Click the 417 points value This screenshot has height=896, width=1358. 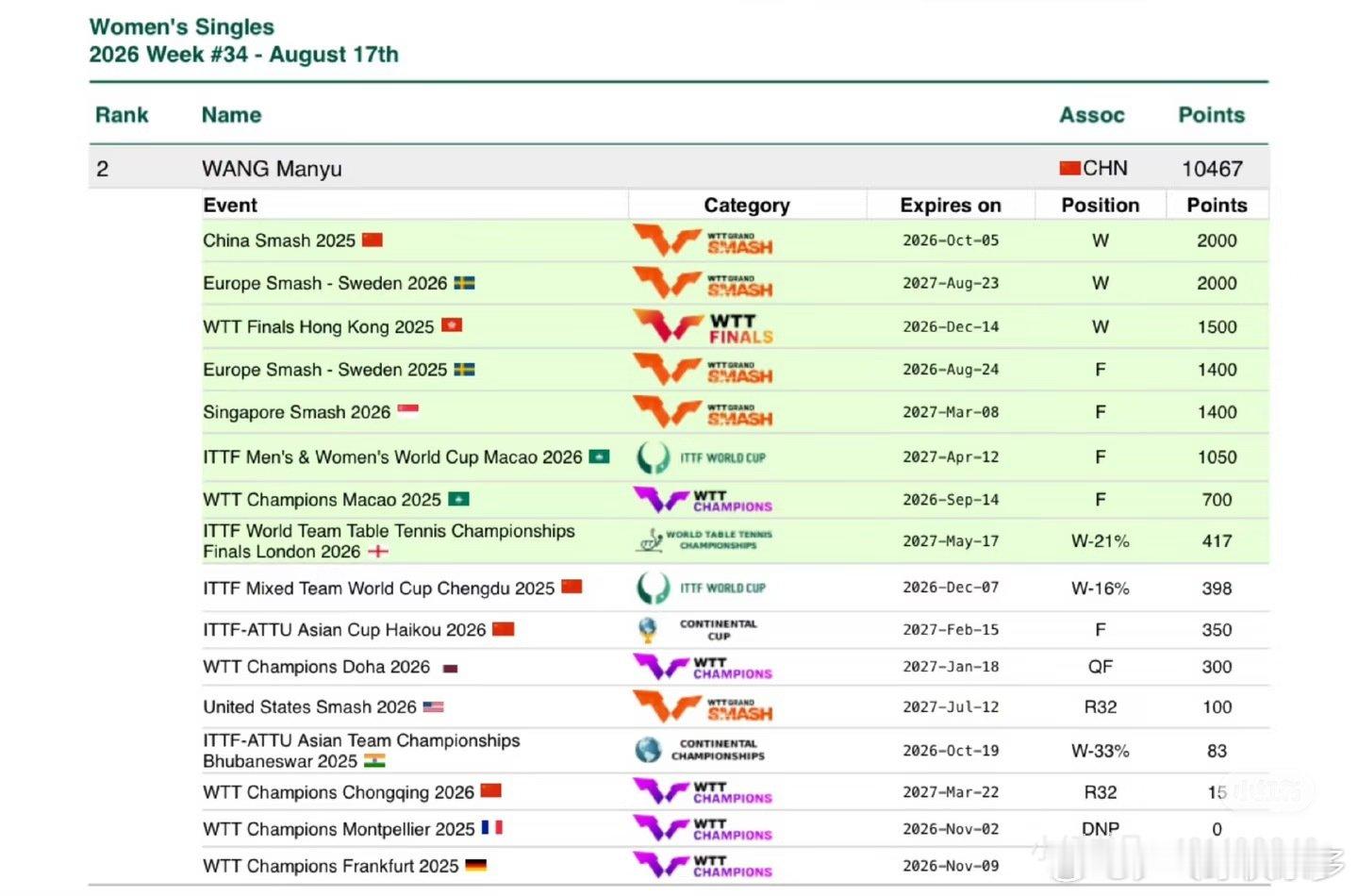(1217, 541)
